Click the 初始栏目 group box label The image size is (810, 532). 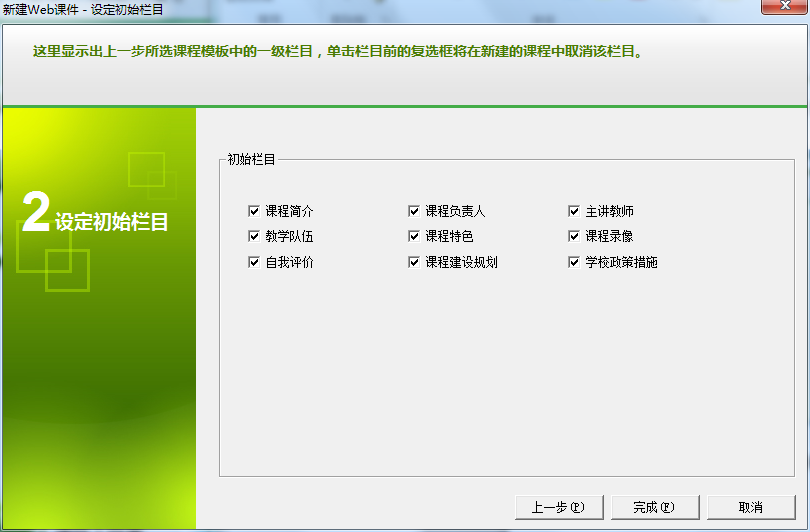click(251, 159)
